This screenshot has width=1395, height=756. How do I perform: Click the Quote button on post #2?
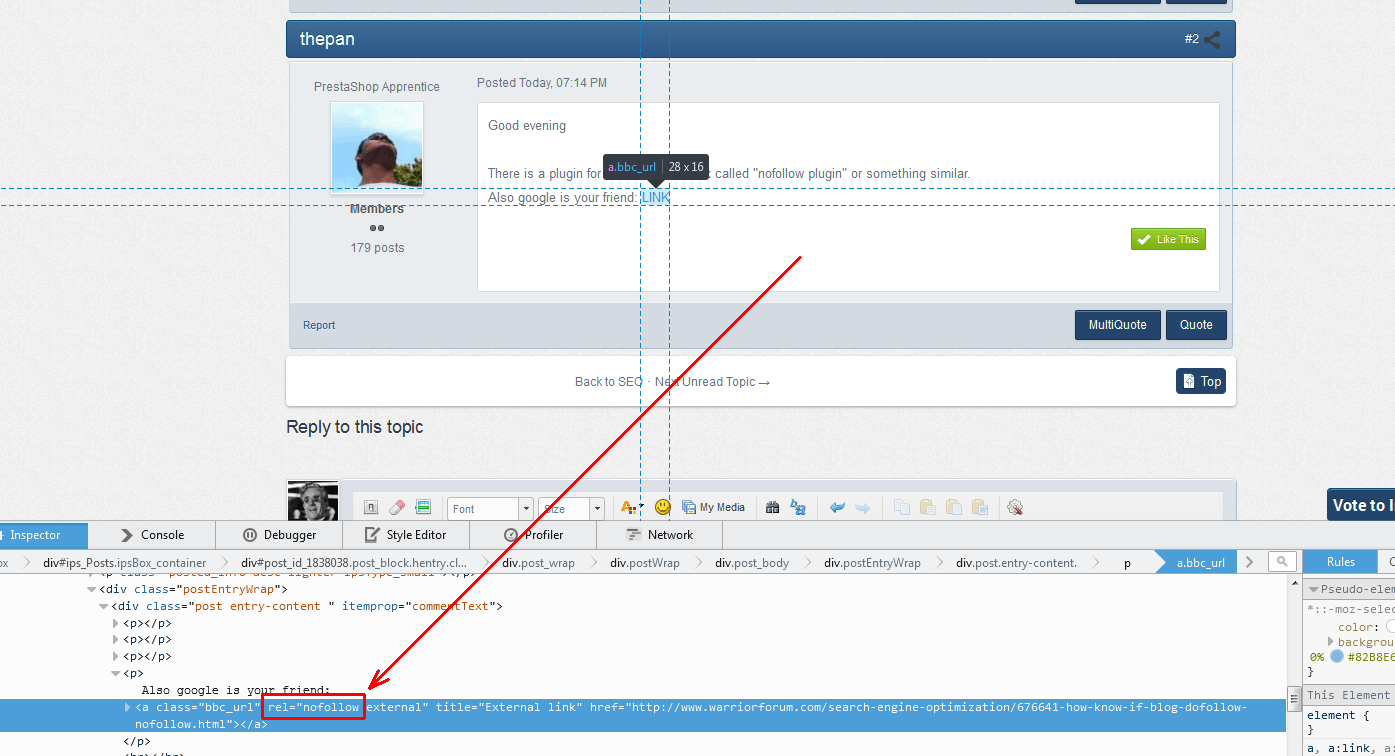(1196, 325)
